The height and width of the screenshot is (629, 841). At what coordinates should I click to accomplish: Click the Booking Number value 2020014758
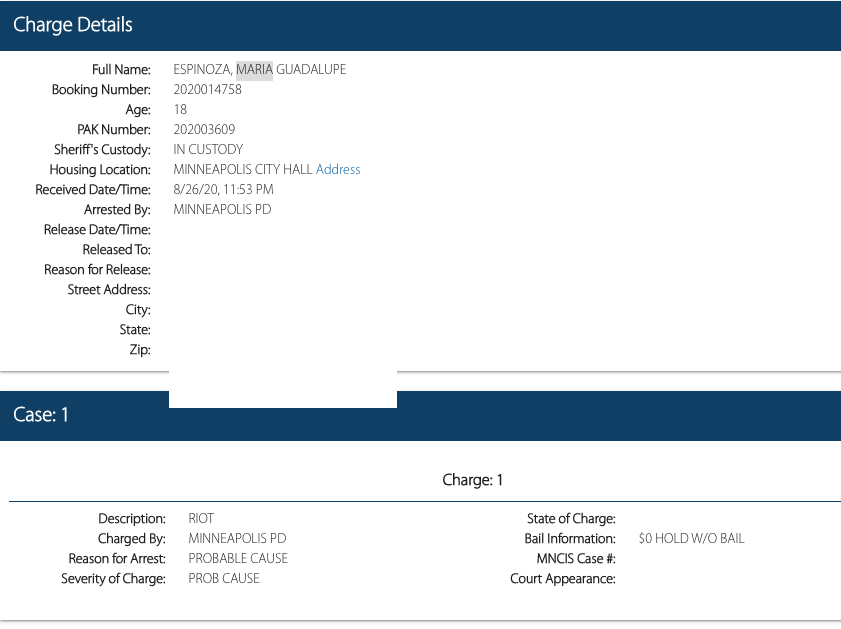(x=207, y=90)
